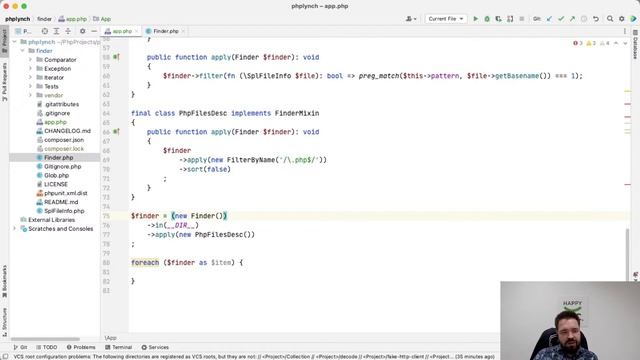Expand the Exception folder
This screenshot has height=360, width=640.
click(x=30, y=69)
